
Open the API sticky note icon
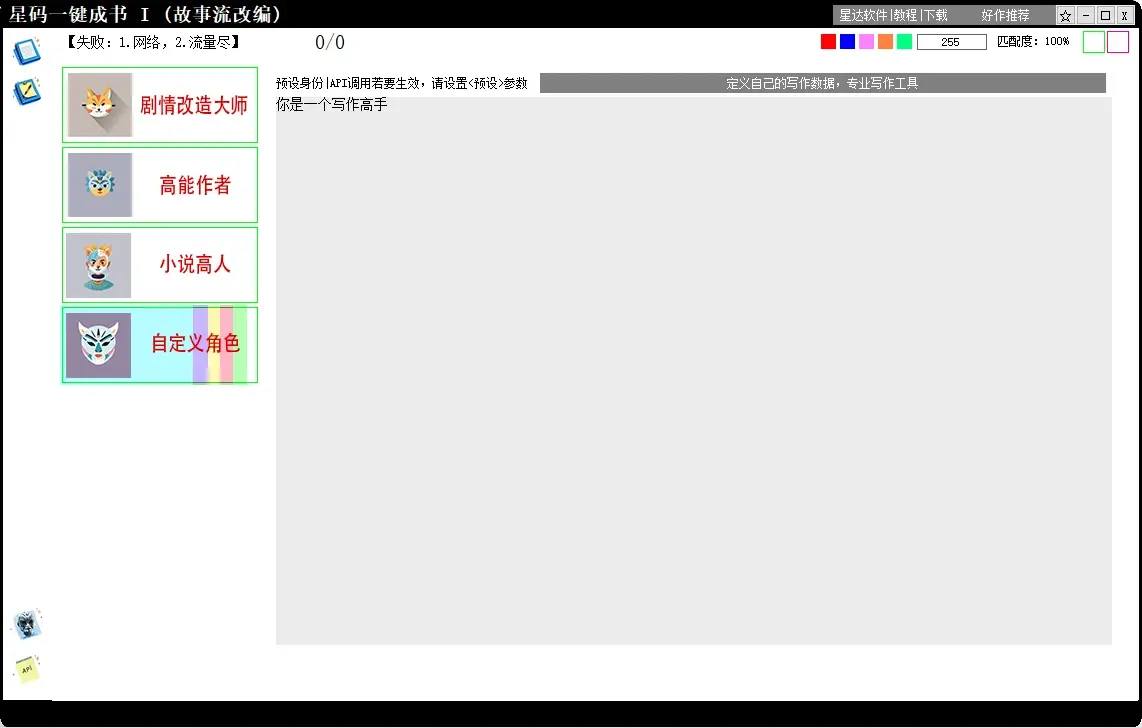click(x=27, y=669)
